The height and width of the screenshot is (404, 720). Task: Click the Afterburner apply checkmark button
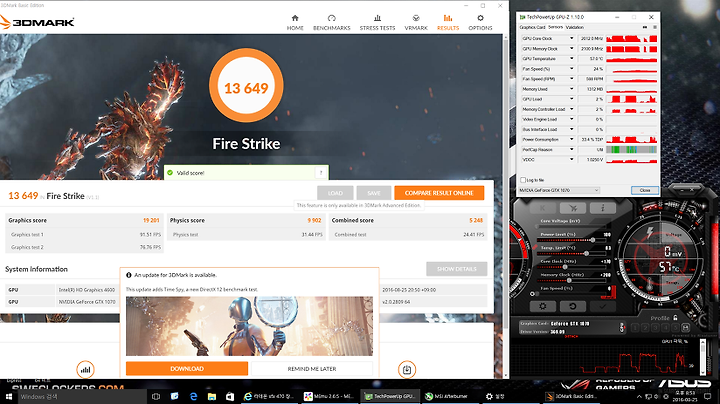(x=603, y=306)
